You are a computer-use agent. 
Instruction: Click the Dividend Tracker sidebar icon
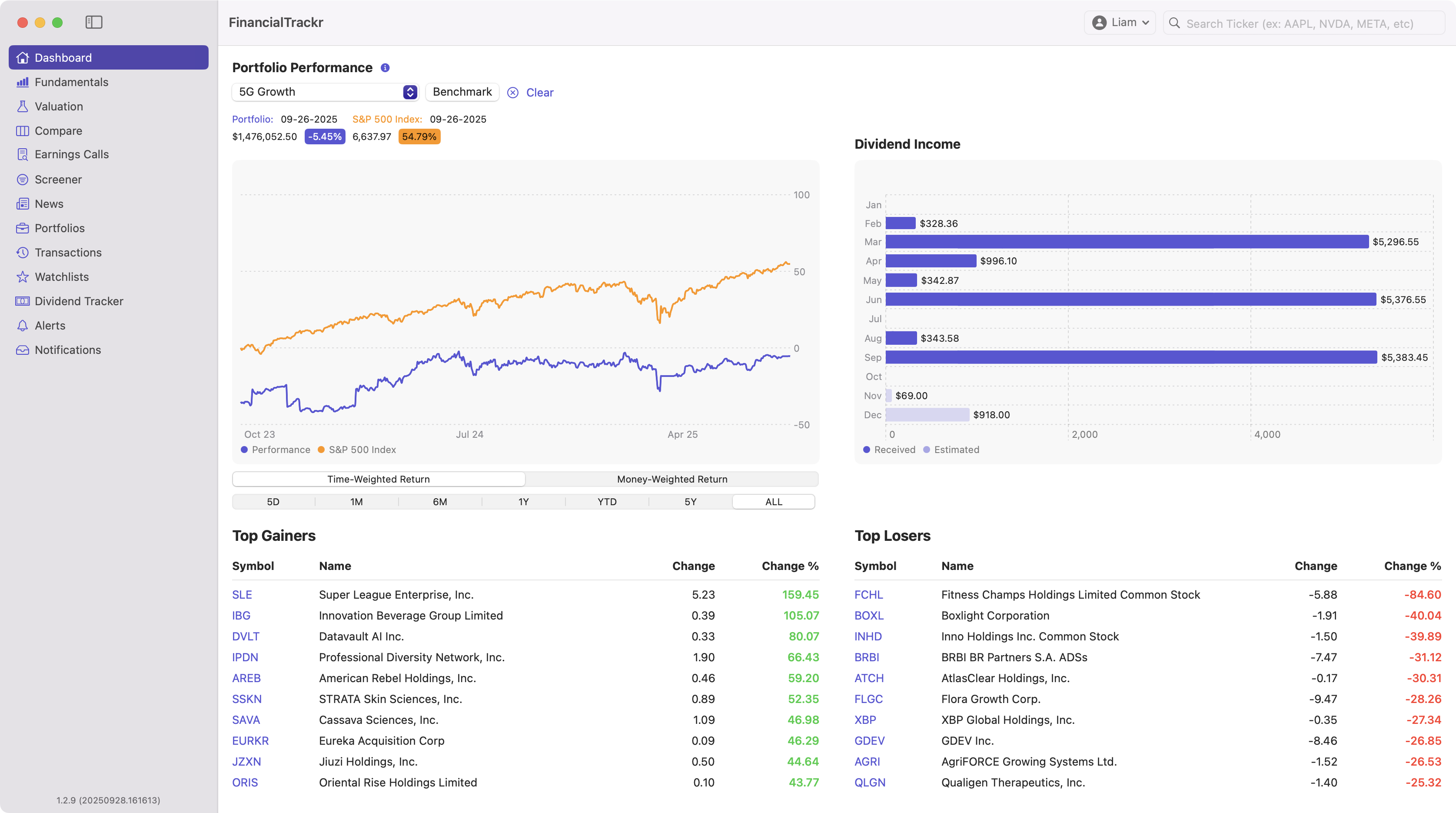coord(23,301)
